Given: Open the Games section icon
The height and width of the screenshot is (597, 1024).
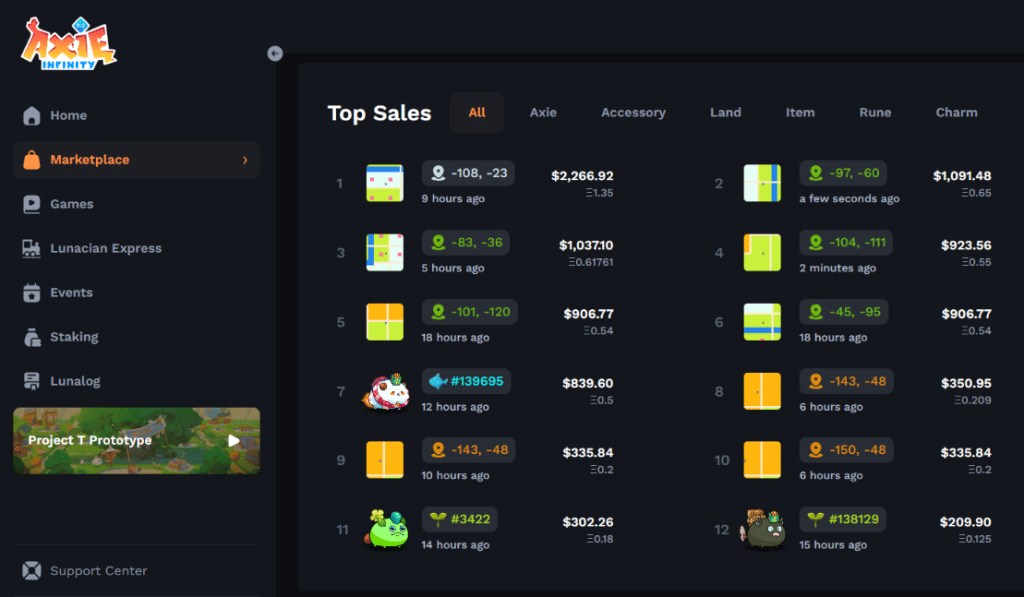Looking at the screenshot, I should click(x=31, y=204).
